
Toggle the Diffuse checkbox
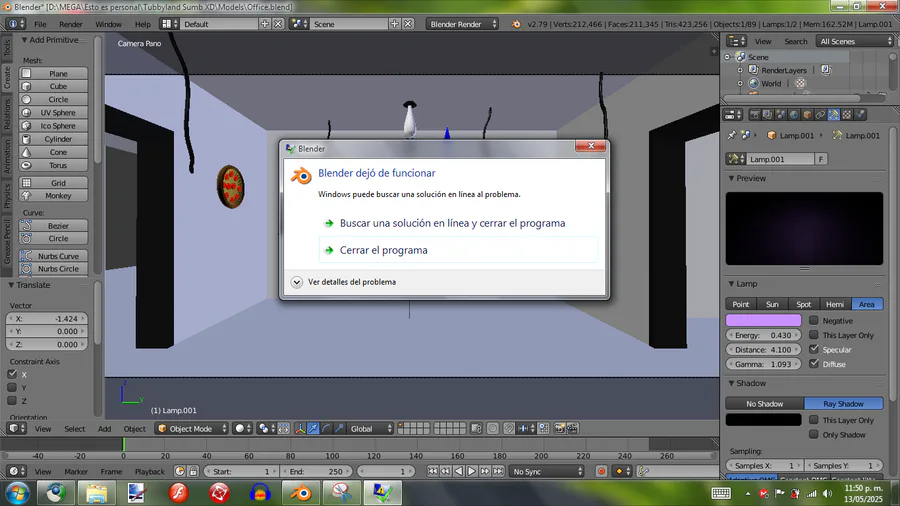coord(814,363)
